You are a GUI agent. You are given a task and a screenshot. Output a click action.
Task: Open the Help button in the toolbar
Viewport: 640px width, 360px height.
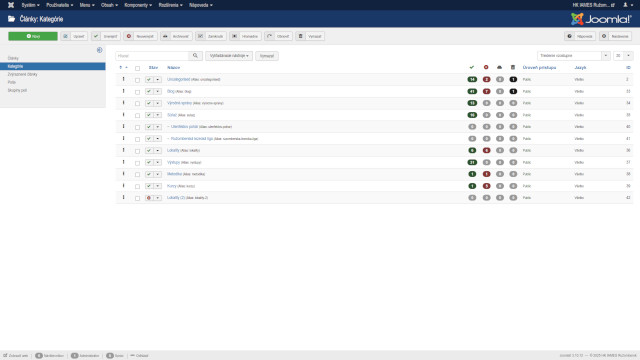pyautogui.click(x=580, y=36)
